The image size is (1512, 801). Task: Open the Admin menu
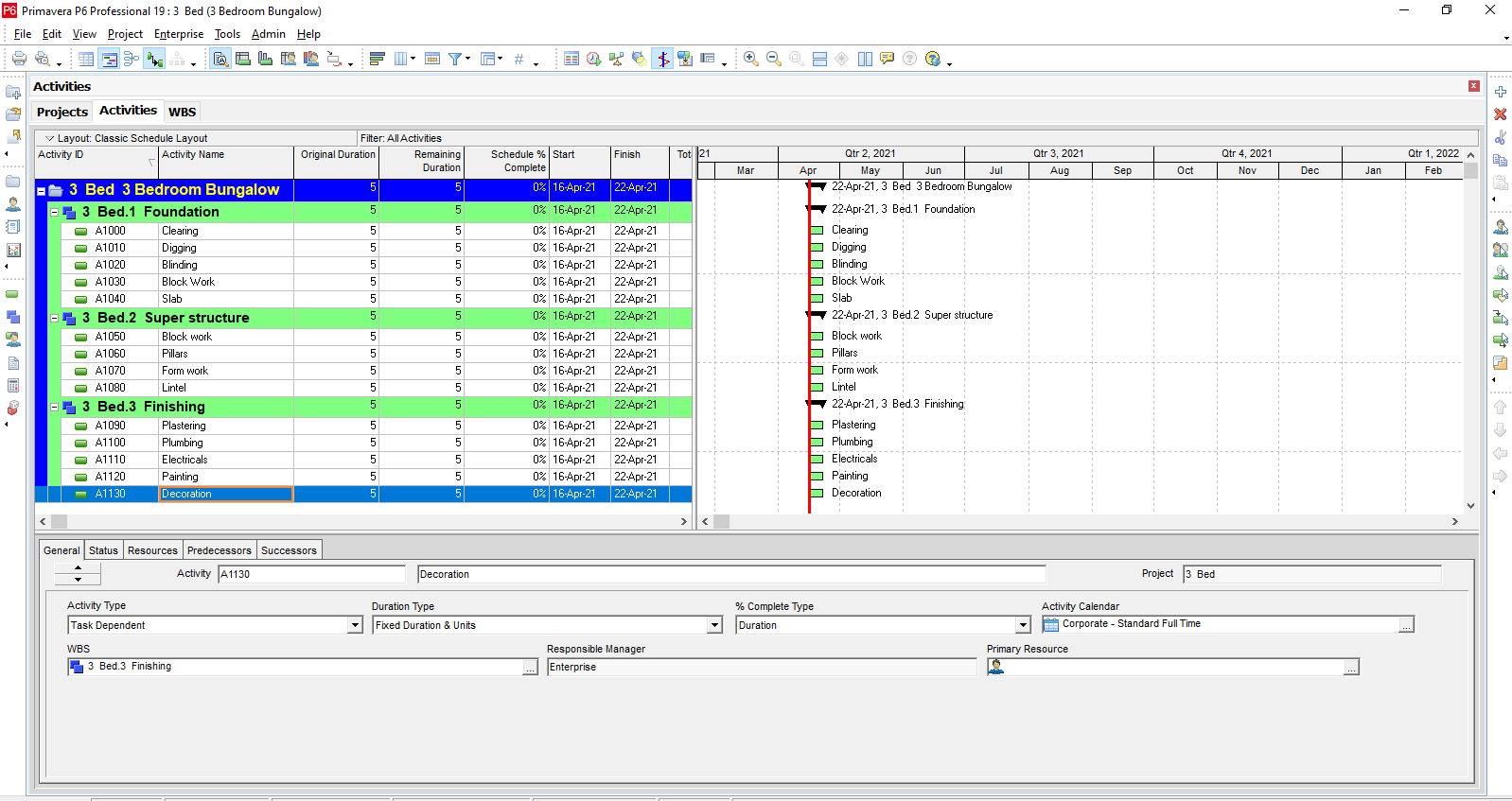(x=269, y=34)
